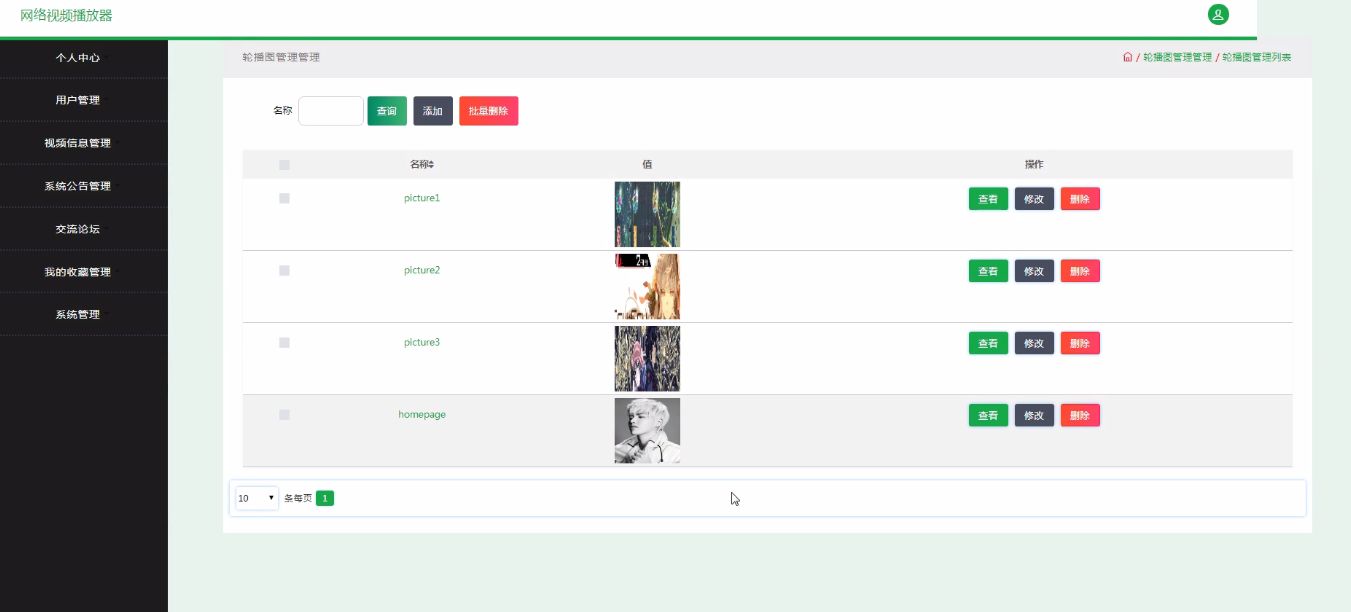Click the 添加 add button

point(433,111)
